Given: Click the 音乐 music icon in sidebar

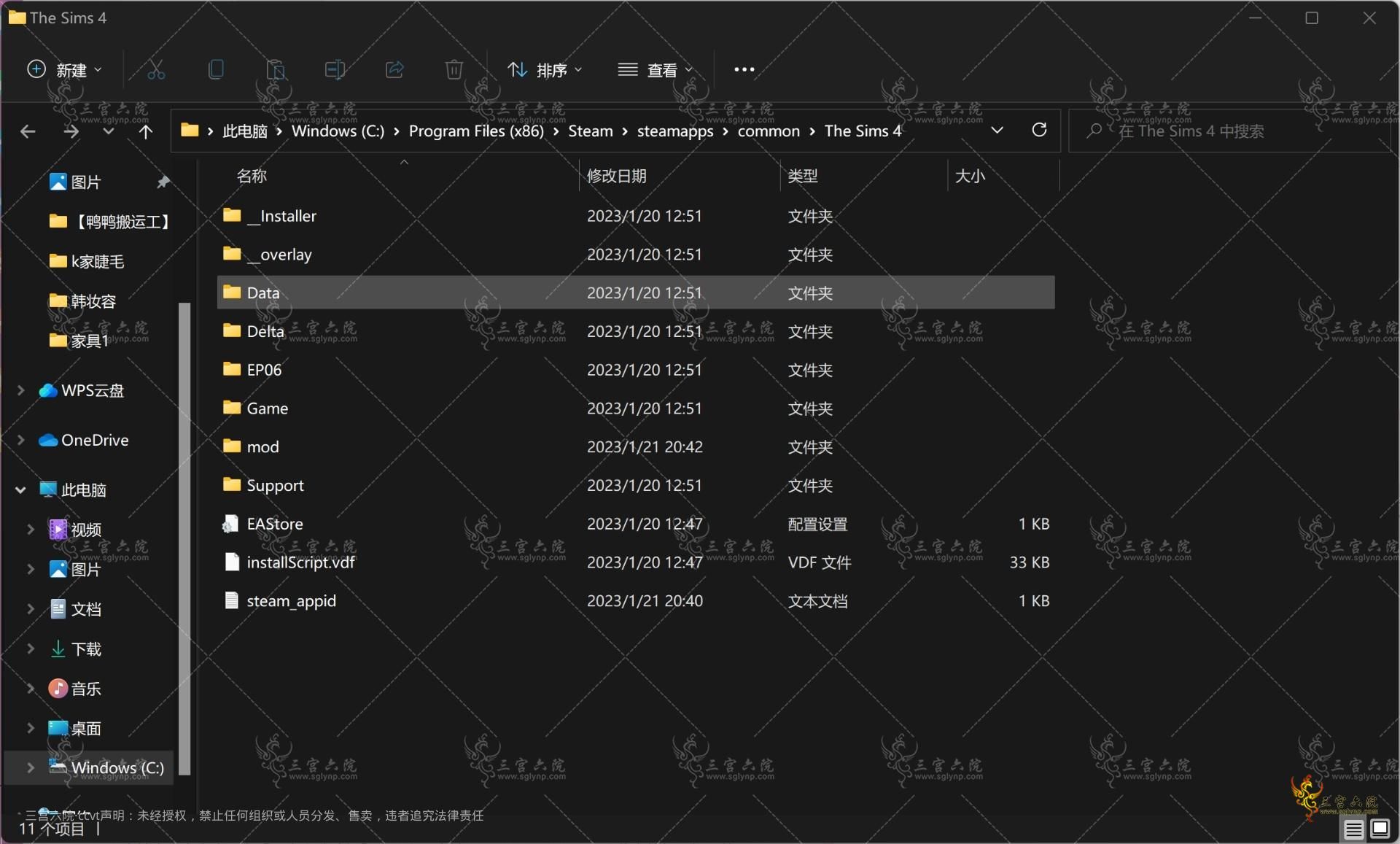Looking at the screenshot, I should pyautogui.click(x=58, y=688).
